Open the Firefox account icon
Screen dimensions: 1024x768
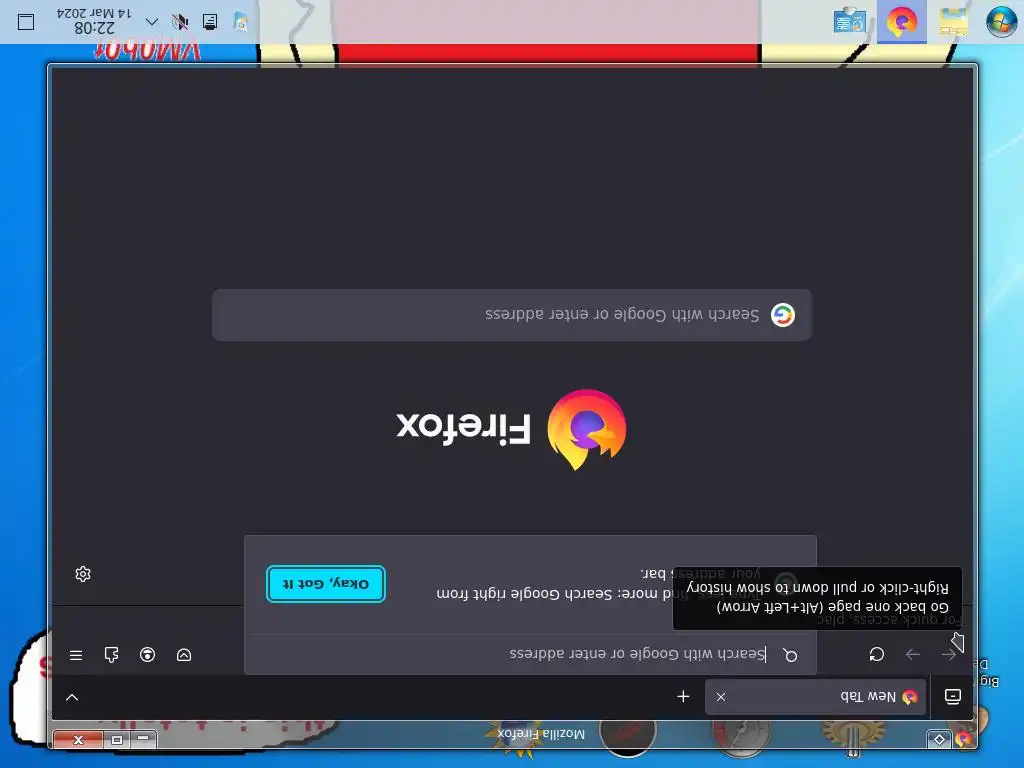pyautogui.click(x=148, y=655)
